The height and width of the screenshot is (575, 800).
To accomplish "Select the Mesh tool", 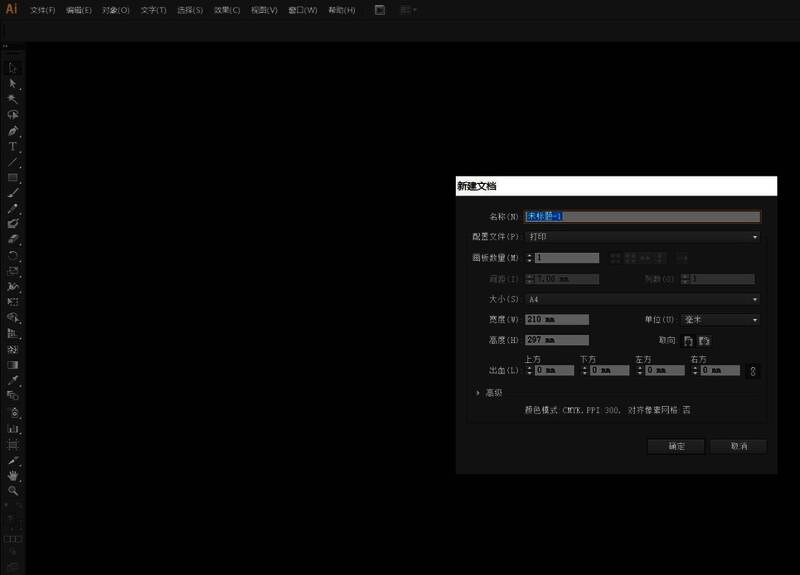I will (x=13, y=349).
